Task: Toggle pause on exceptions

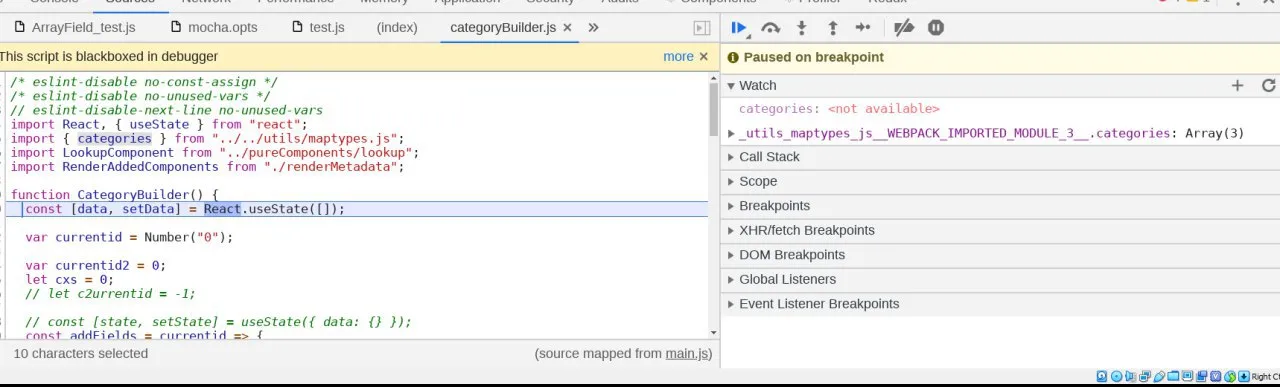Action: [936, 28]
